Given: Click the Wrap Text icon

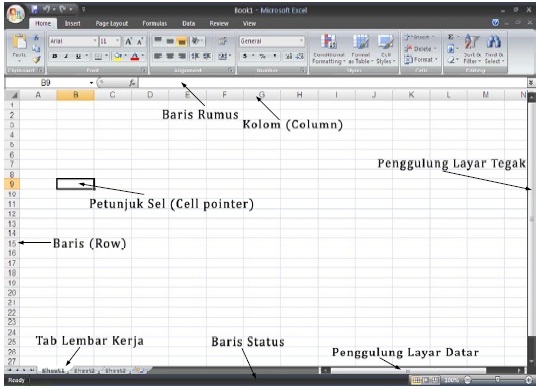Looking at the screenshot, I should [x=223, y=41].
